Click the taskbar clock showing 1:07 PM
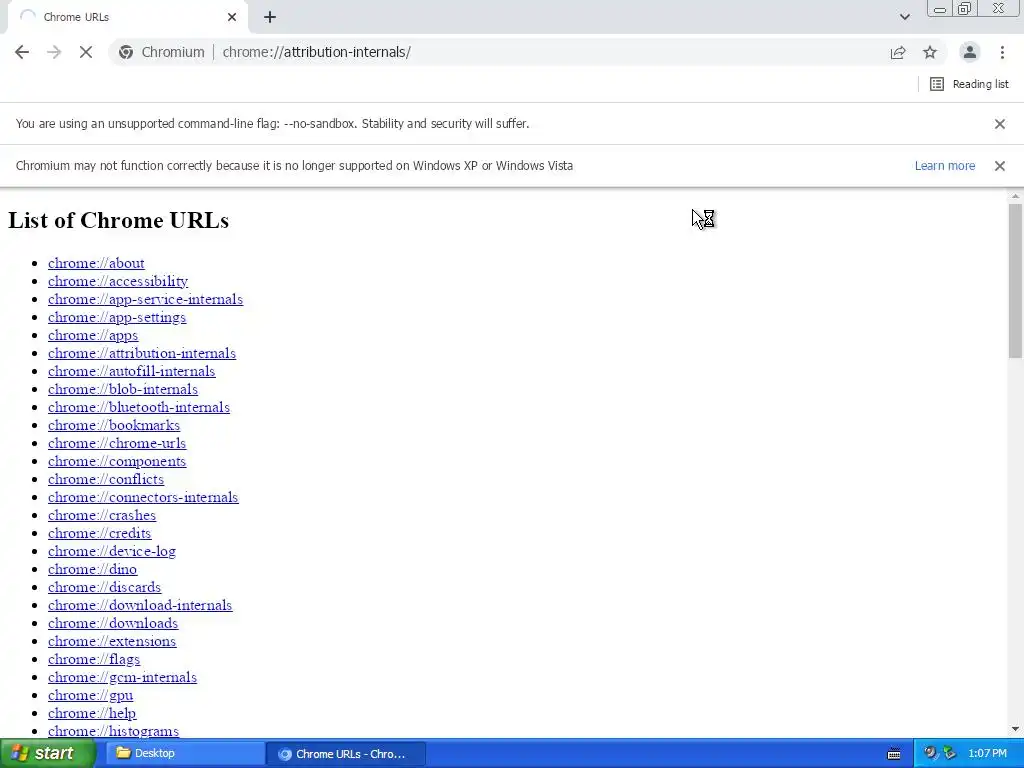The width and height of the screenshot is (1024, 768). (x=987, y=754)
